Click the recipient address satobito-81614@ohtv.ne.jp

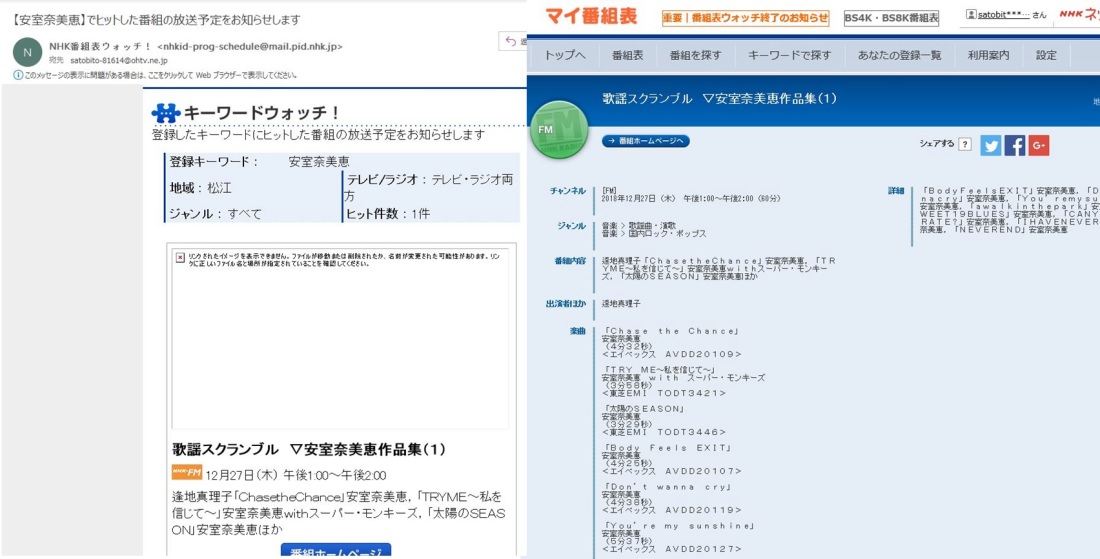(x=119, y=61)
